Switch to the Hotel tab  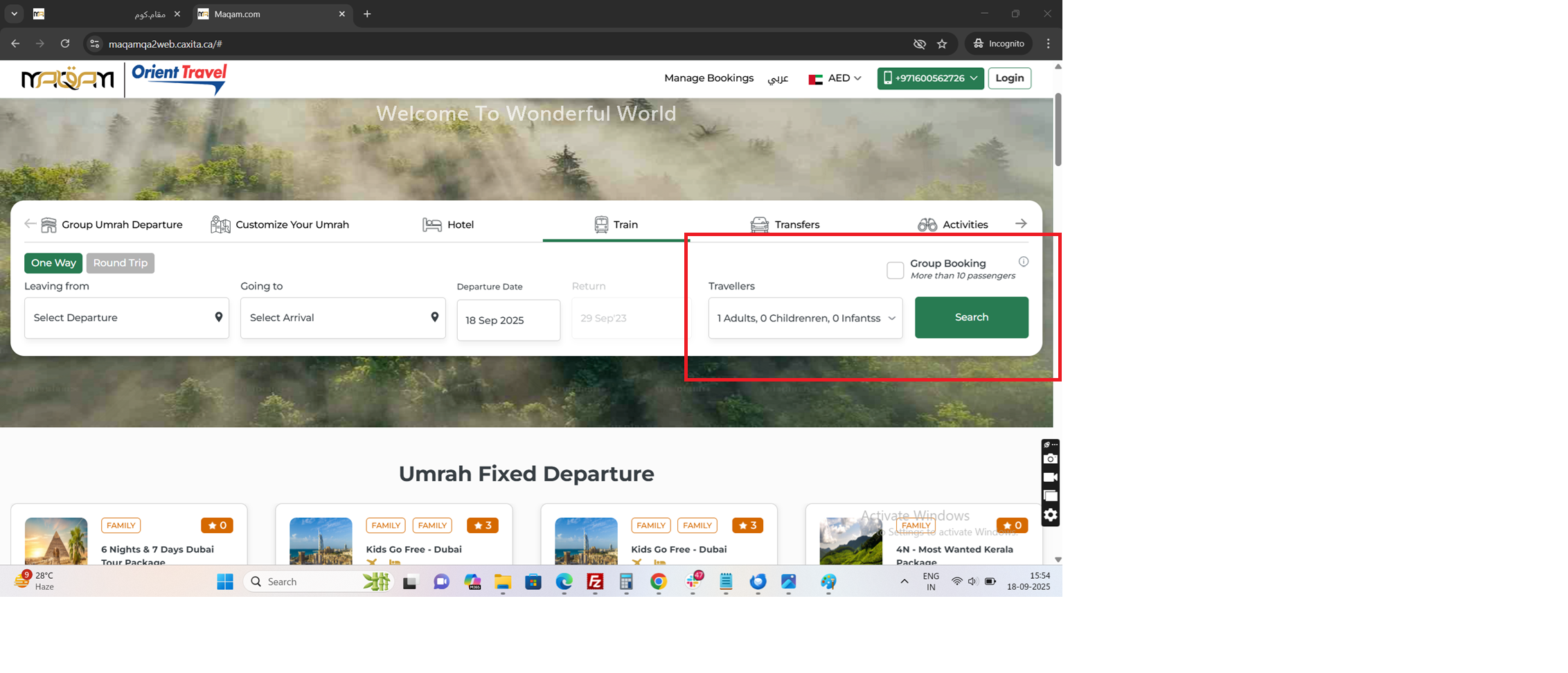tap(449, 224)
